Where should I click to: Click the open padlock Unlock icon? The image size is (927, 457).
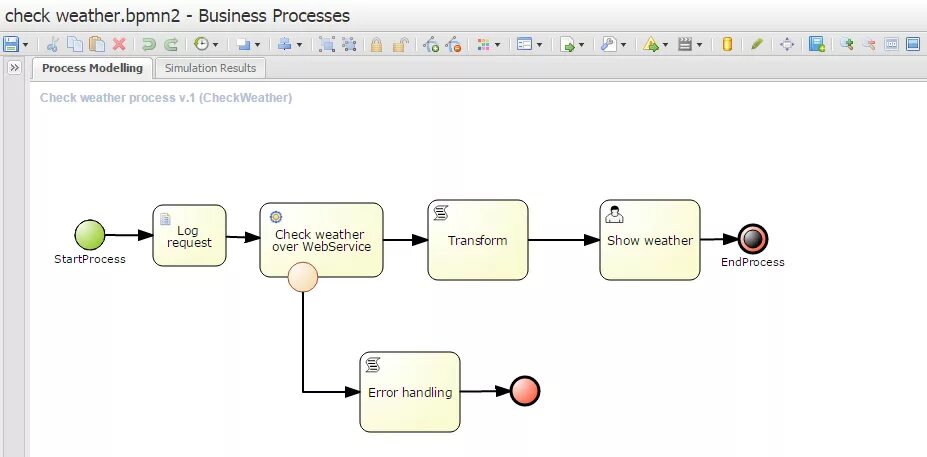(x=401, y=44)
